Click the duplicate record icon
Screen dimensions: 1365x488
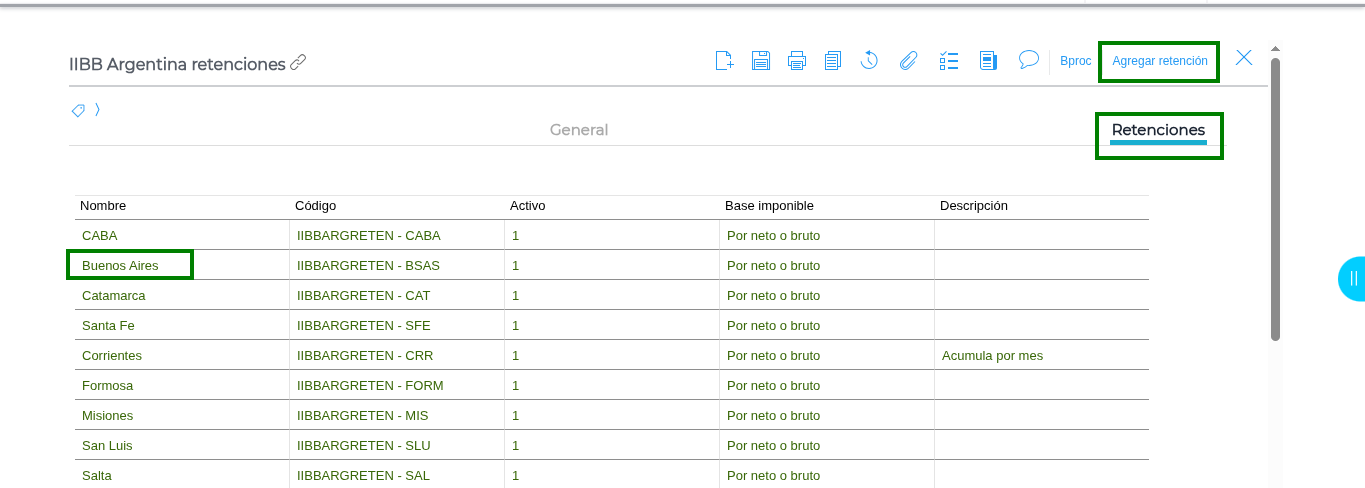point(833,61)
